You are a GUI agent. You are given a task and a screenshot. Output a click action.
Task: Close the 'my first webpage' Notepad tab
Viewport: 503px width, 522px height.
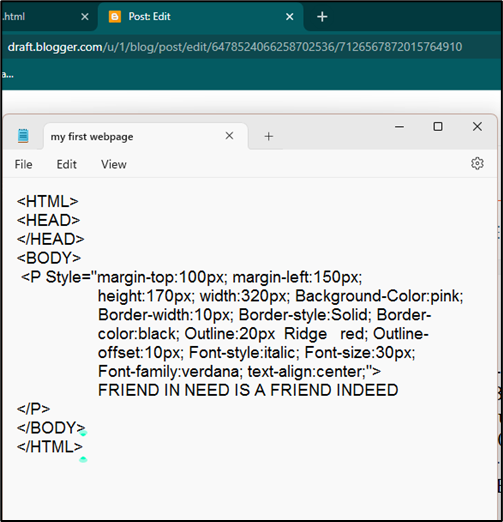click(x=229, y=136)
